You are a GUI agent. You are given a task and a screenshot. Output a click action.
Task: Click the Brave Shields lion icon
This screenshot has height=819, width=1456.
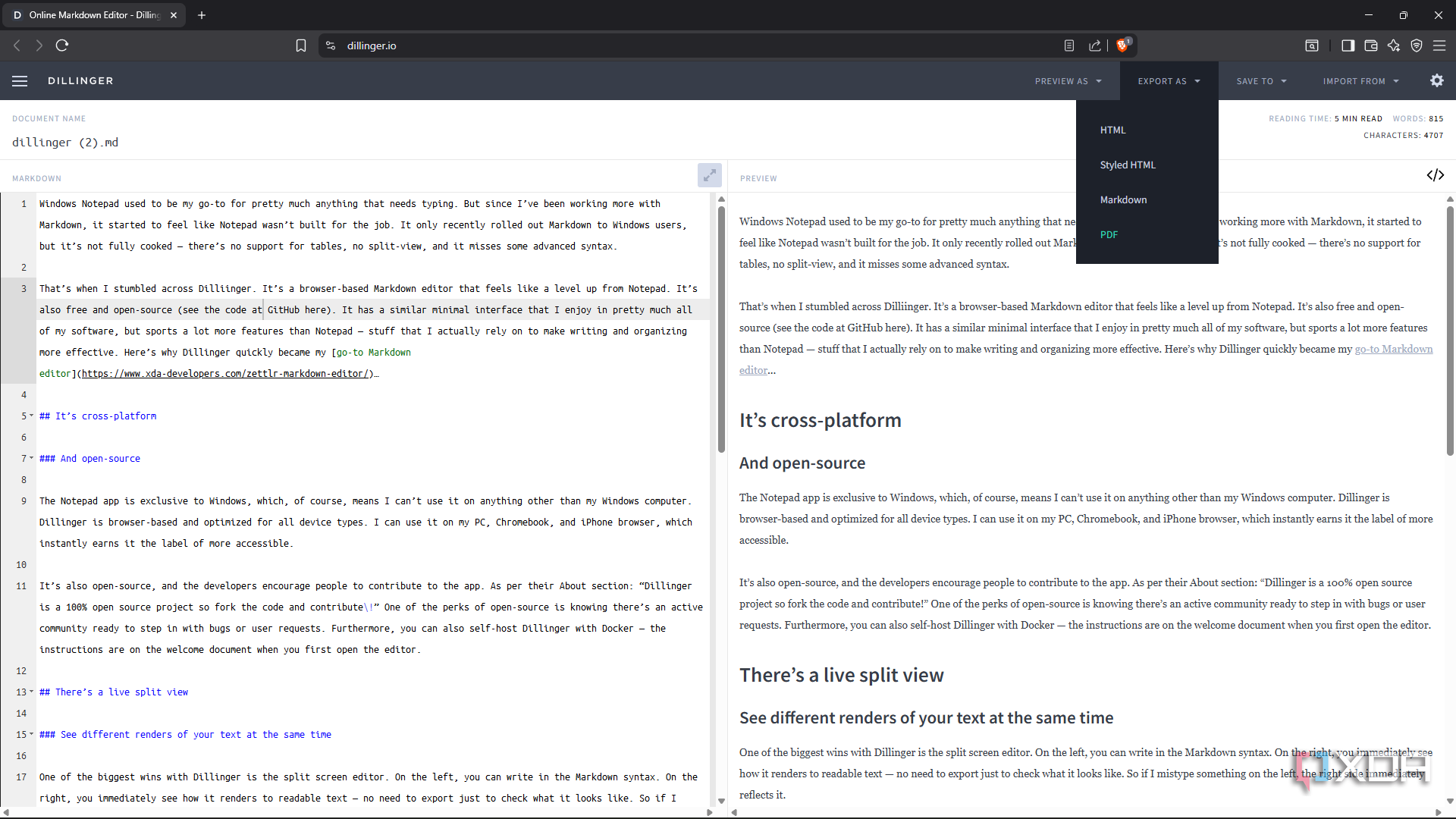tap(1122, 45)
